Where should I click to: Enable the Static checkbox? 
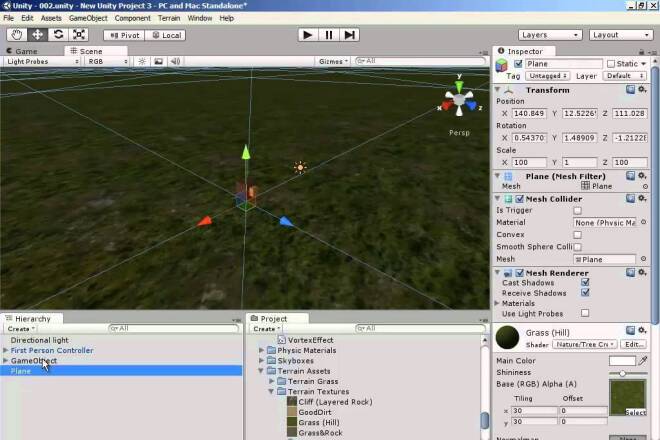611,64
